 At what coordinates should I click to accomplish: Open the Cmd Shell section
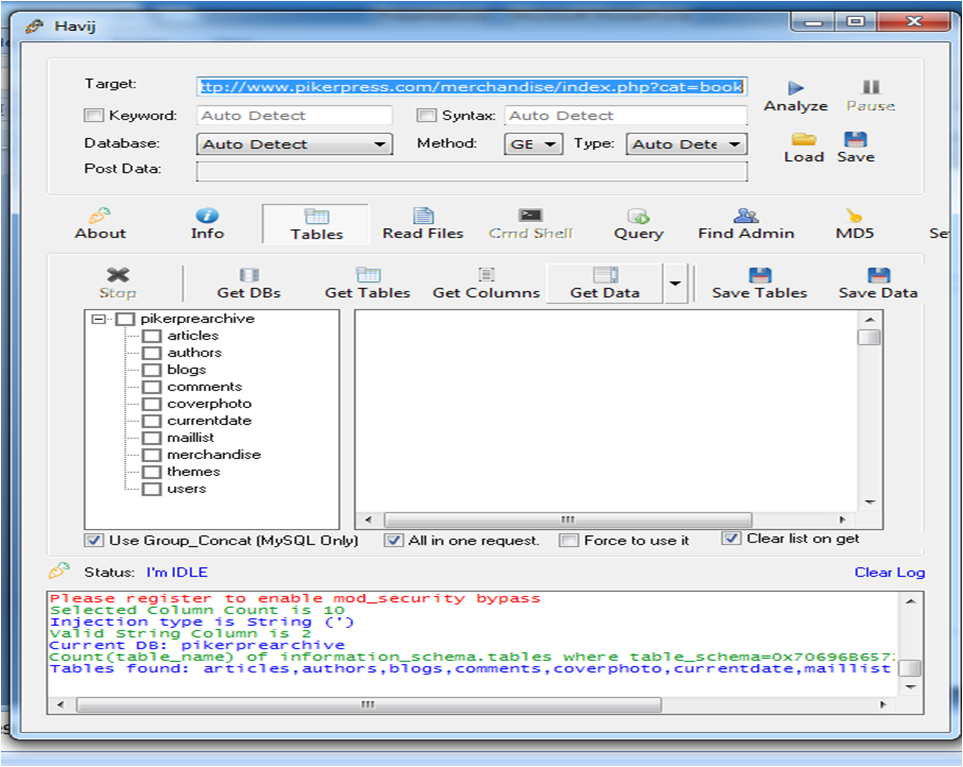[531, 224]
